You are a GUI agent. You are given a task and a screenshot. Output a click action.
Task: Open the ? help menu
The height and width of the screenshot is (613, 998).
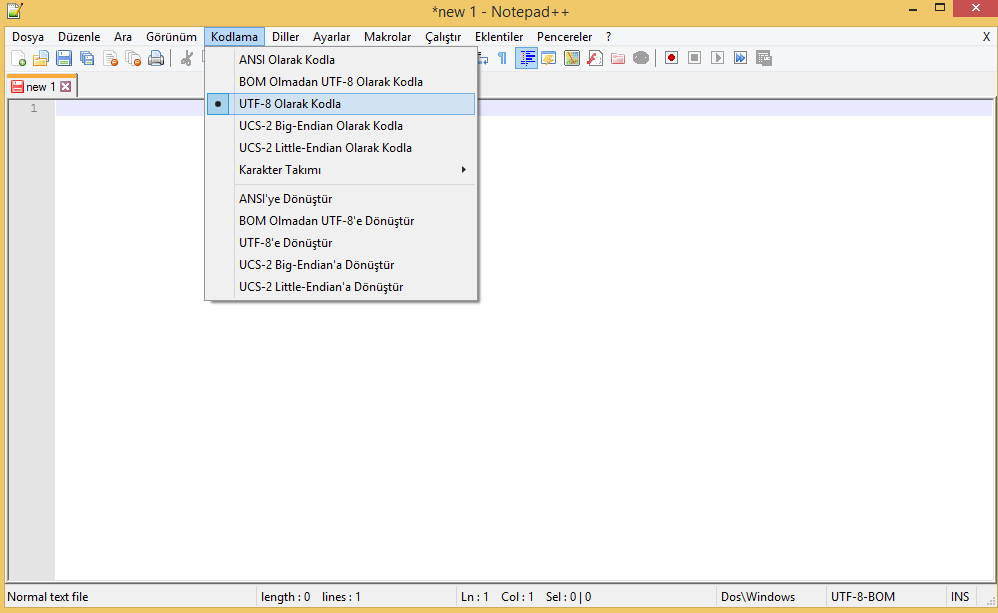pyautogui.click(x=608, y=37)
